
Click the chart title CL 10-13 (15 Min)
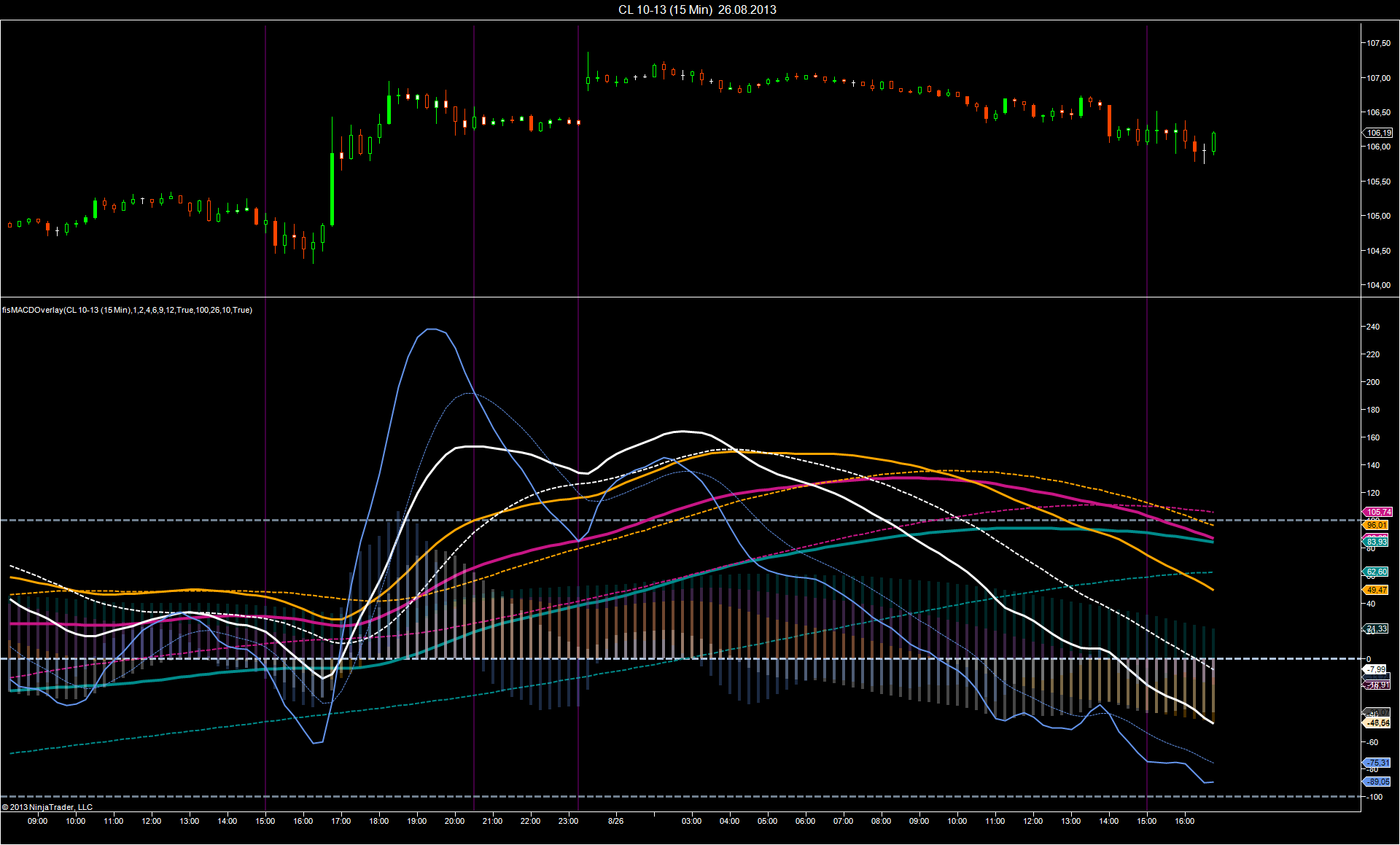click(665, 9)
